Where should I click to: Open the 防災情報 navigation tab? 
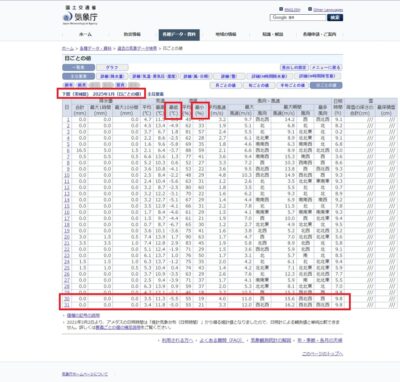coord(132,34)
